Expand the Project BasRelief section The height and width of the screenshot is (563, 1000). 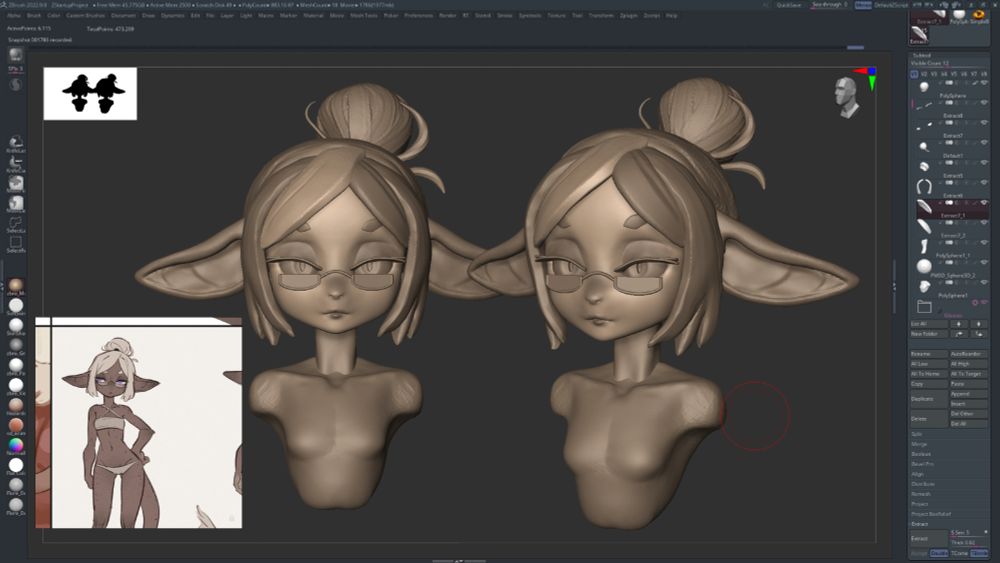coord(931,514)
